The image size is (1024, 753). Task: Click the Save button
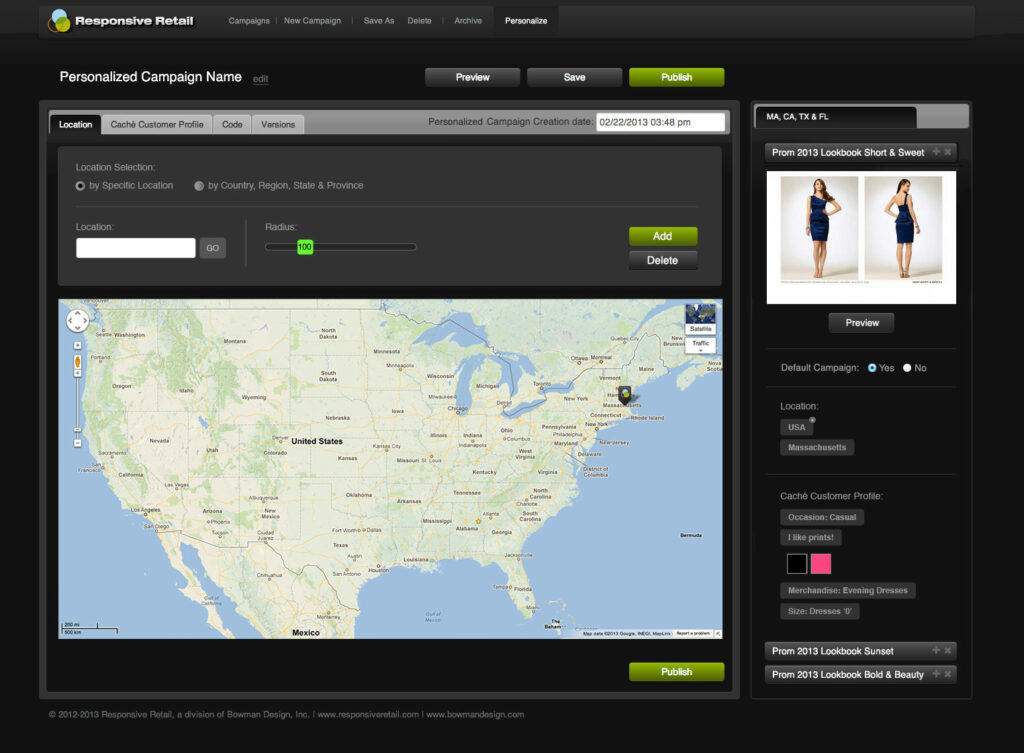pyautogui.click(x=574, y=77)
